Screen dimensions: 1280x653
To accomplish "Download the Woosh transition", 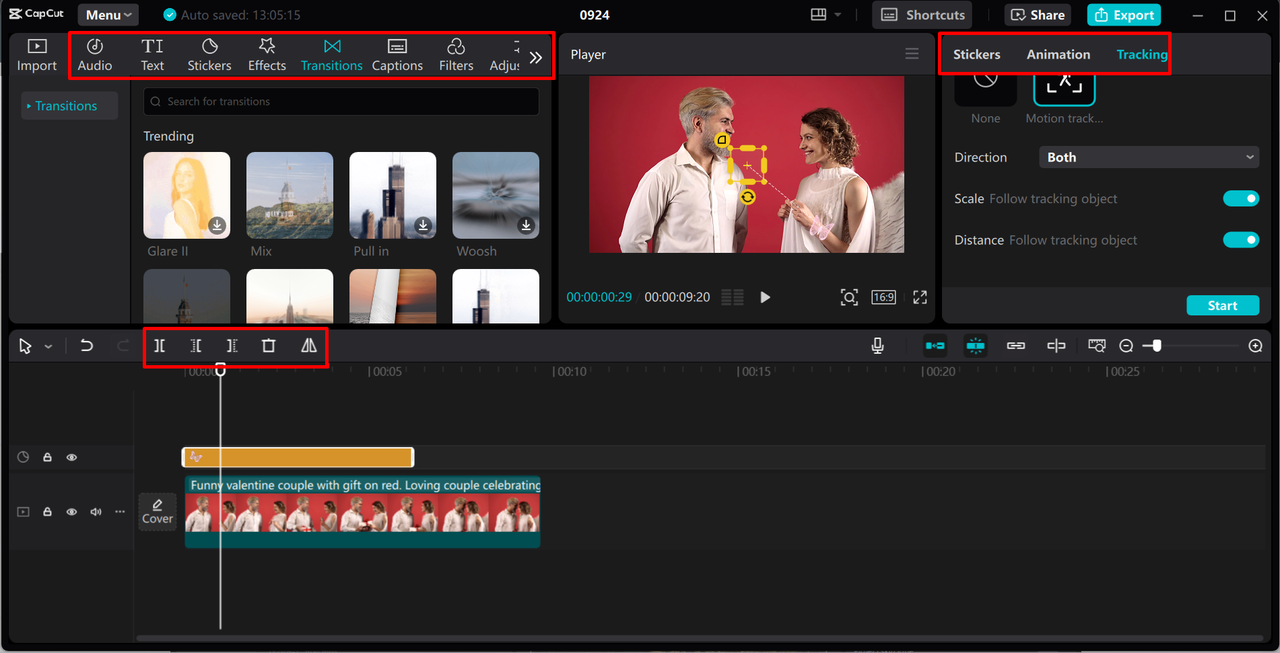I will pos(526,225).
